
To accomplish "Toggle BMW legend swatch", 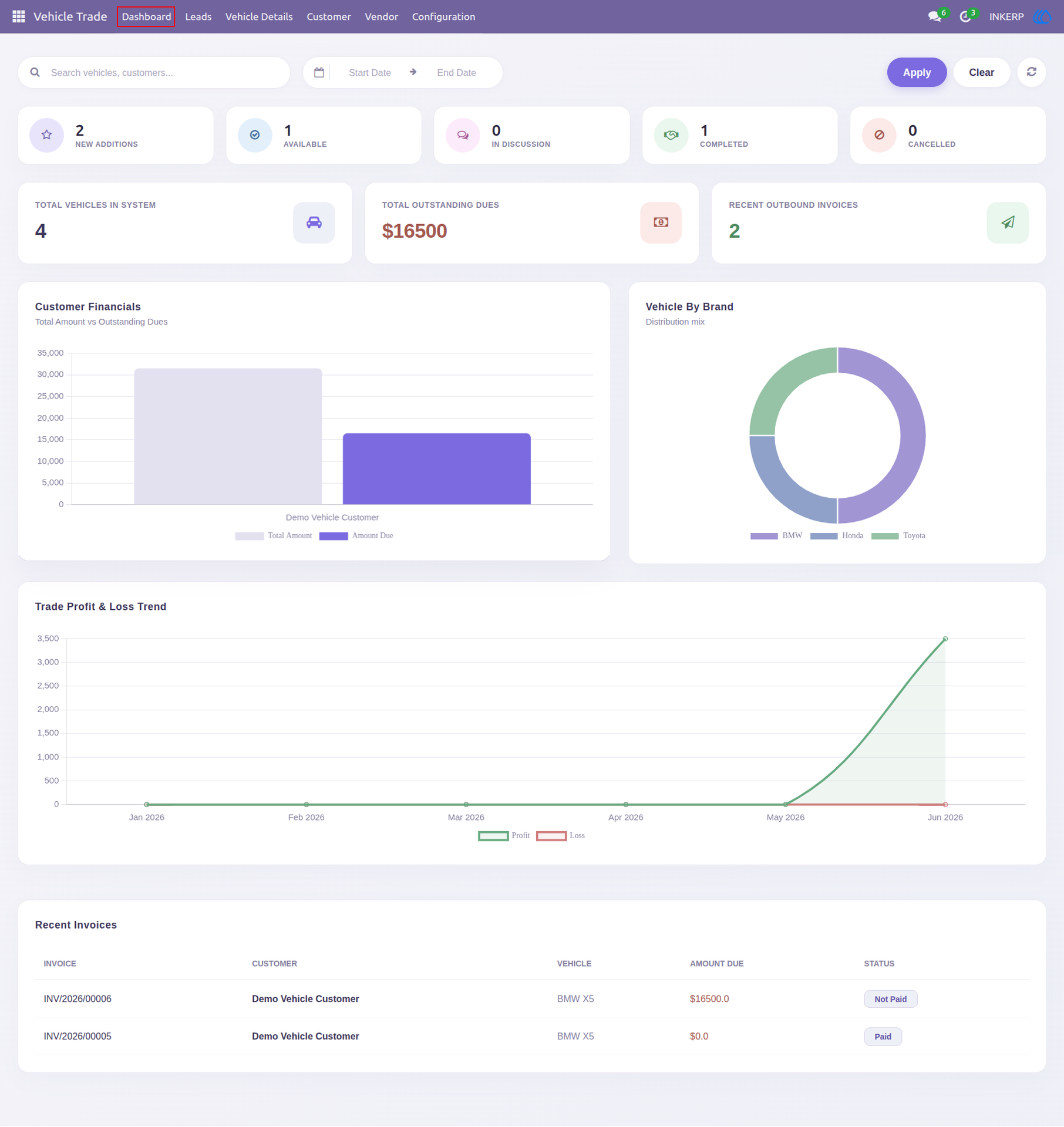I will pyautogui.click(x=764, y=536).
